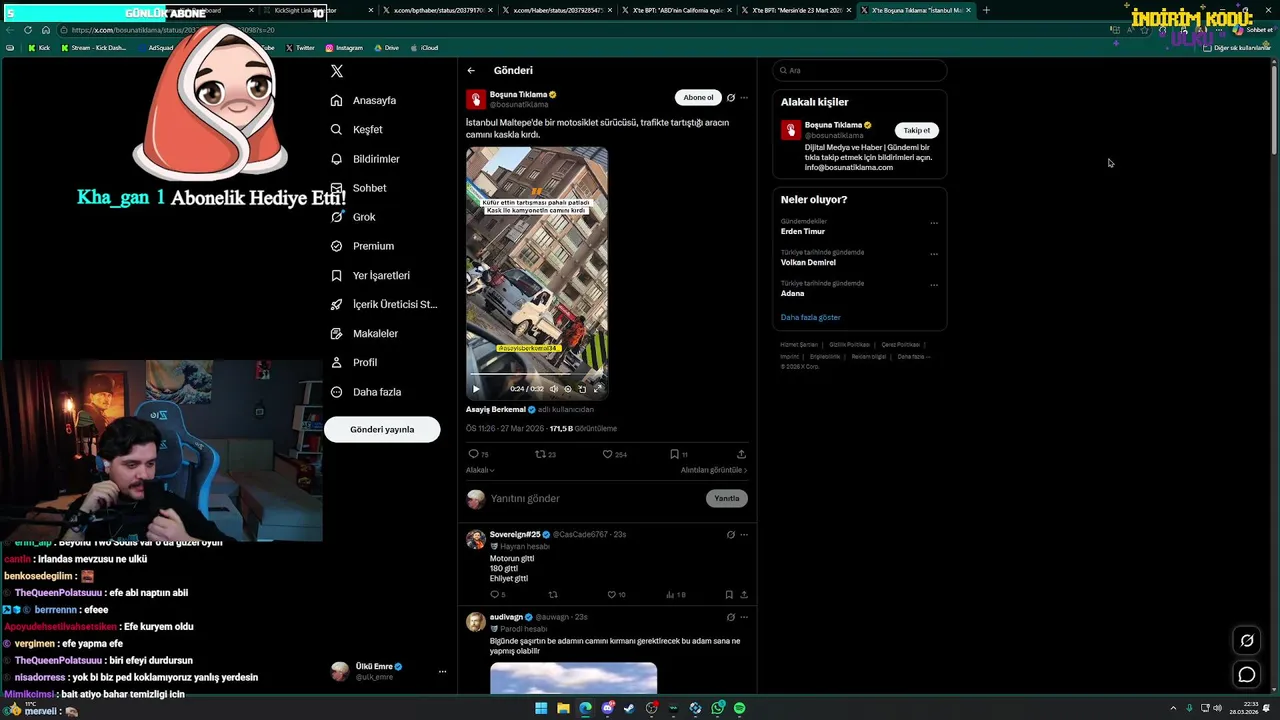Viewport: 1280px width, 720px height.
Task: Click Gönderi yayınla button
Action: pos(382,429)
